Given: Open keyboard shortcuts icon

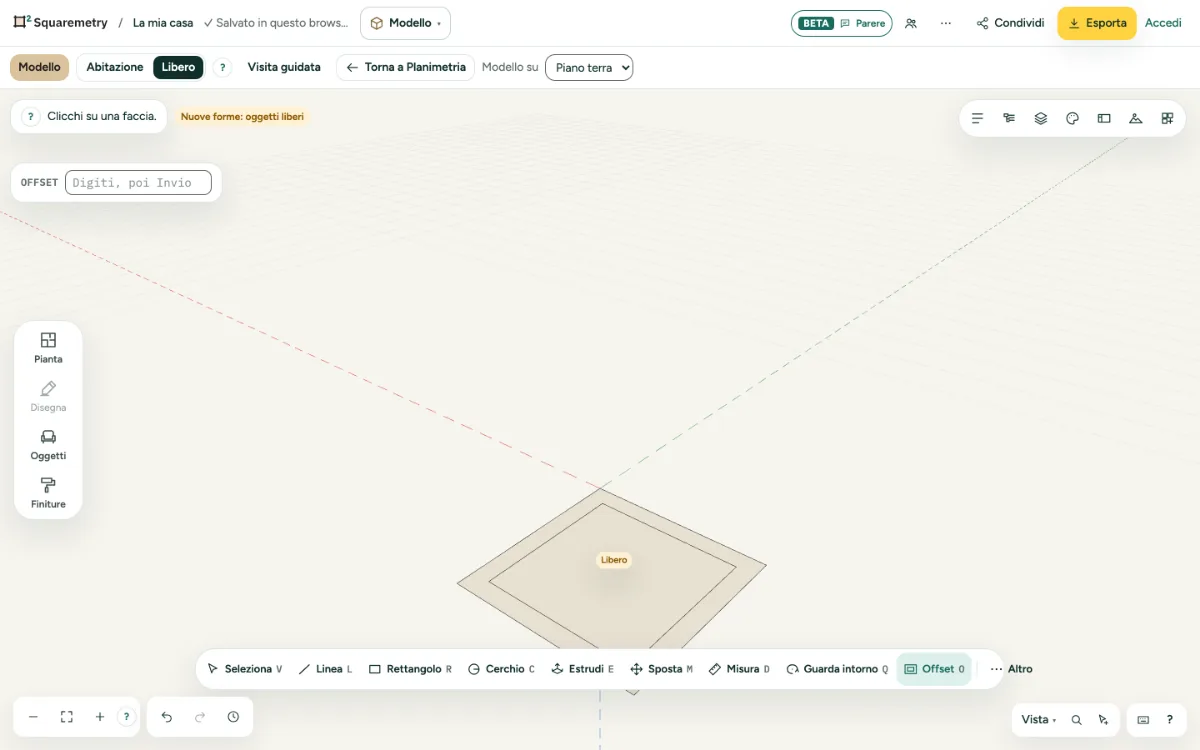Looking at the screenshot, I should [x=1143, y=720].
